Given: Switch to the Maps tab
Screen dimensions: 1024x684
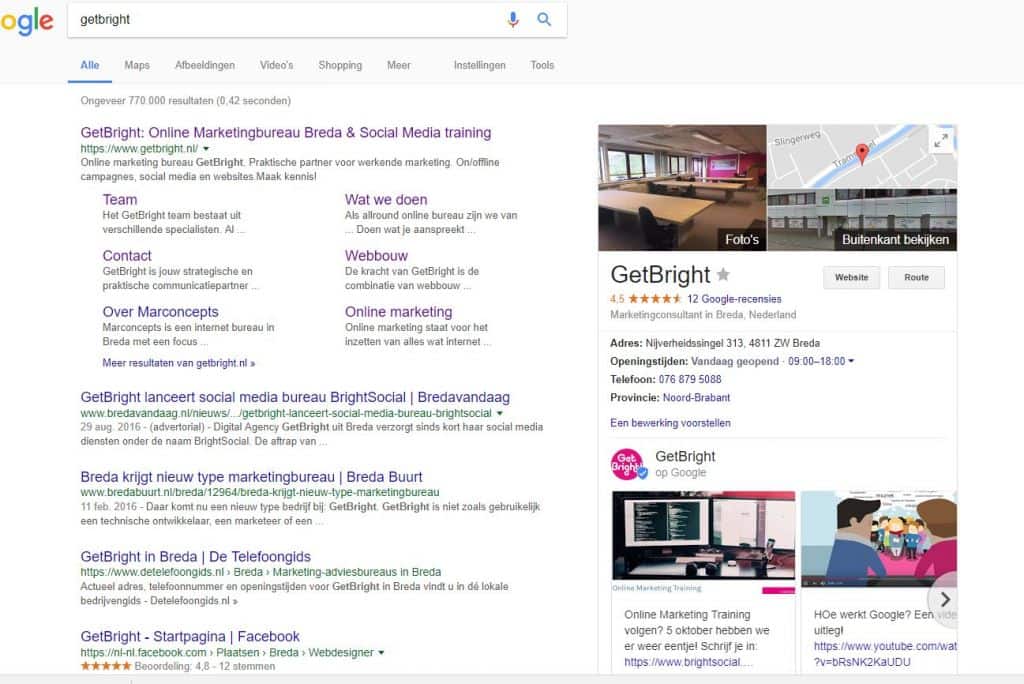Looking at the screenshot, I should (x=136, y=65).
